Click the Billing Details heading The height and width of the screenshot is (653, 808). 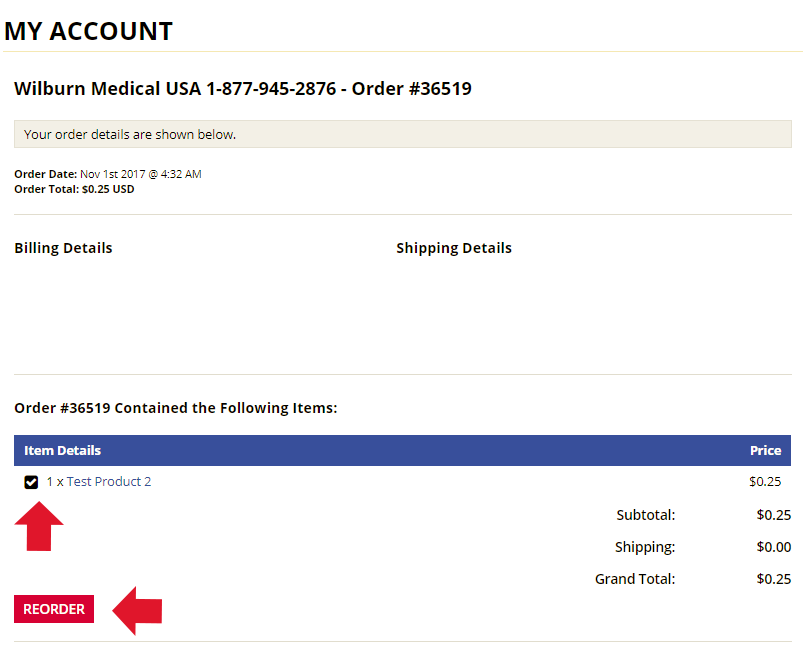click(63, 247)
